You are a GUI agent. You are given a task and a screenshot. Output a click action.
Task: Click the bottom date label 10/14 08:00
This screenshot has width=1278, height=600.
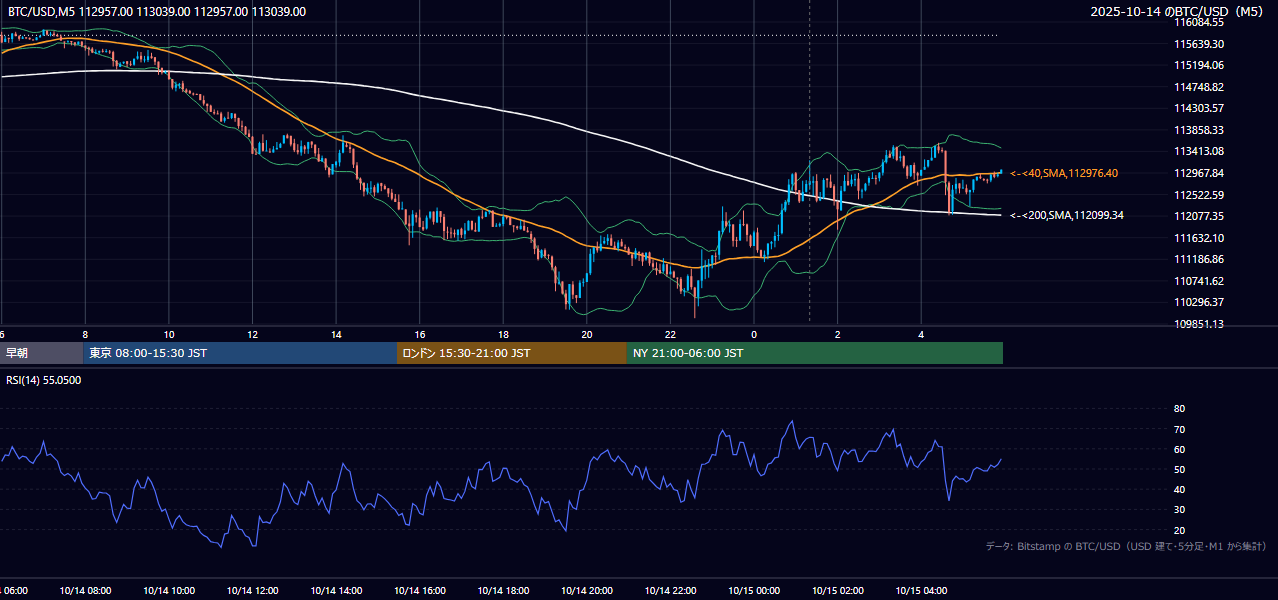[85, 591]
